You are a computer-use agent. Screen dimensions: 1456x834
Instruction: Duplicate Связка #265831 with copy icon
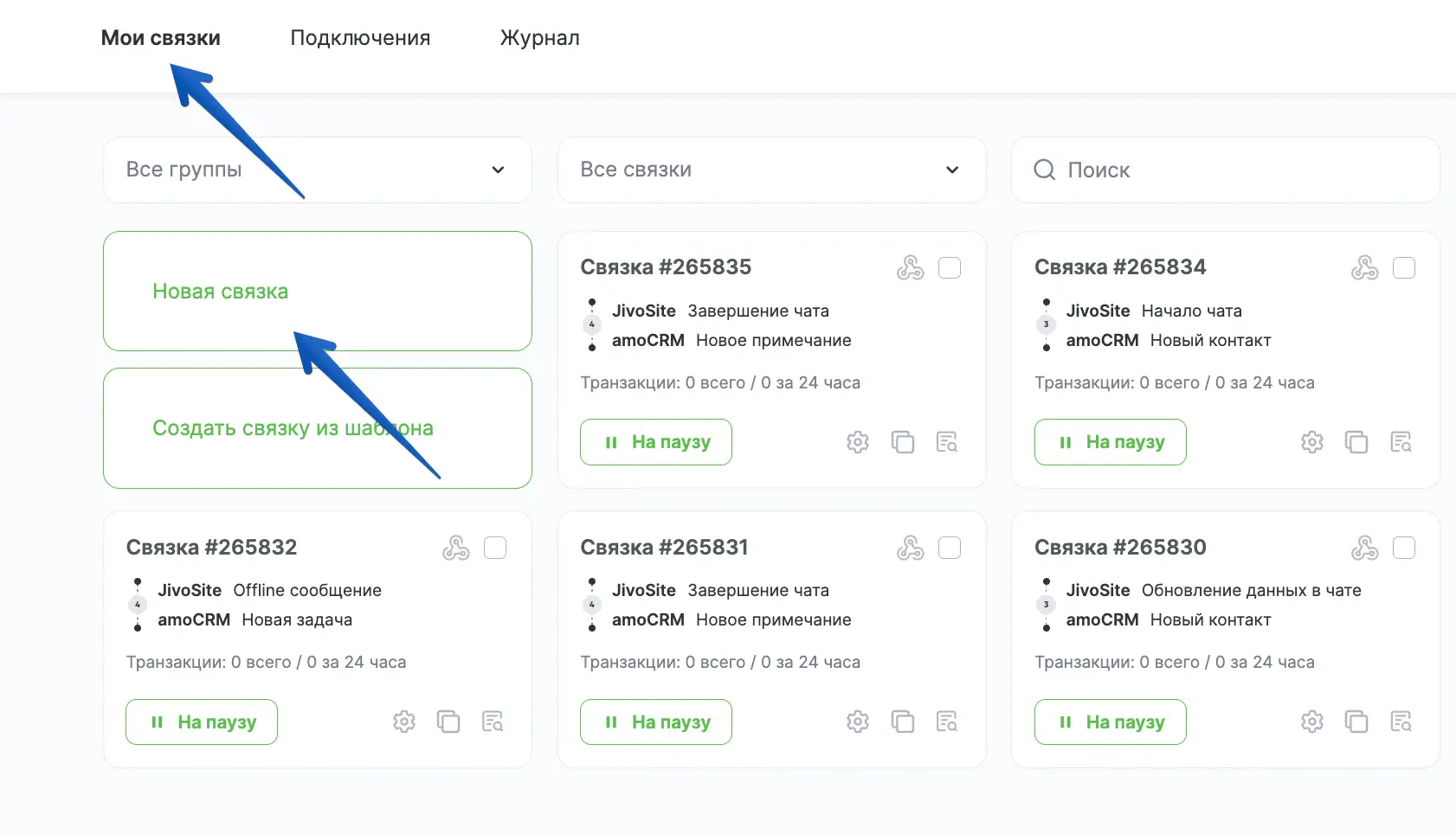[902, 722]
